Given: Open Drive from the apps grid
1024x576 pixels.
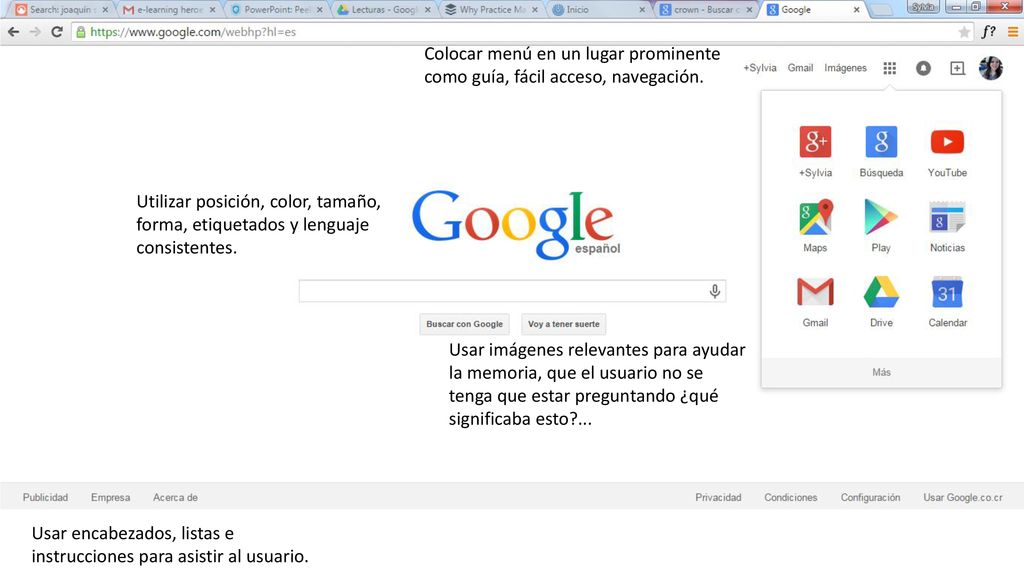Looking at the screenshot, I should (x=881, y=292).
